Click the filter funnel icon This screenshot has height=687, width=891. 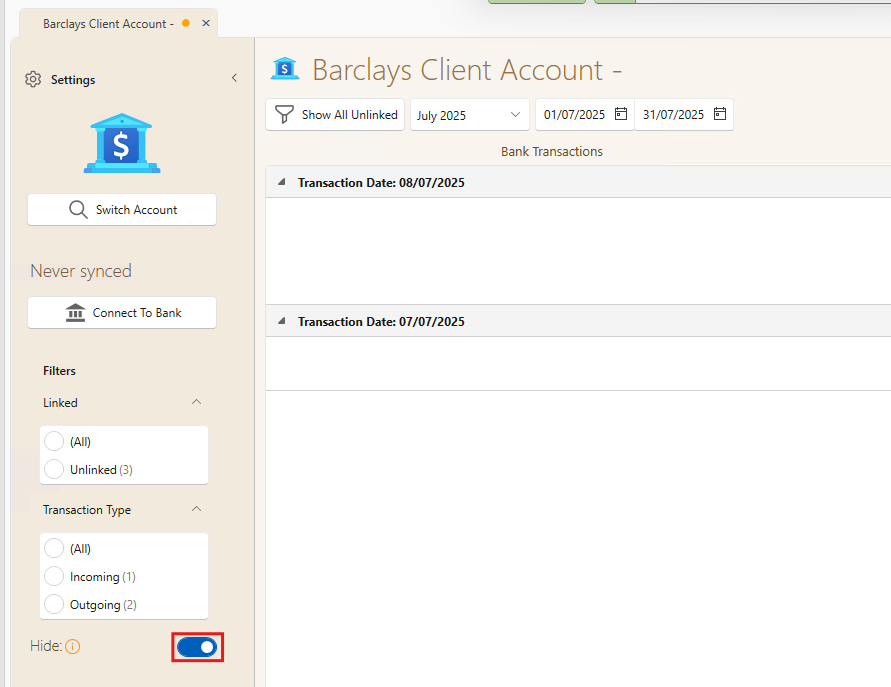pyautogui.click(x=284, y=115)
